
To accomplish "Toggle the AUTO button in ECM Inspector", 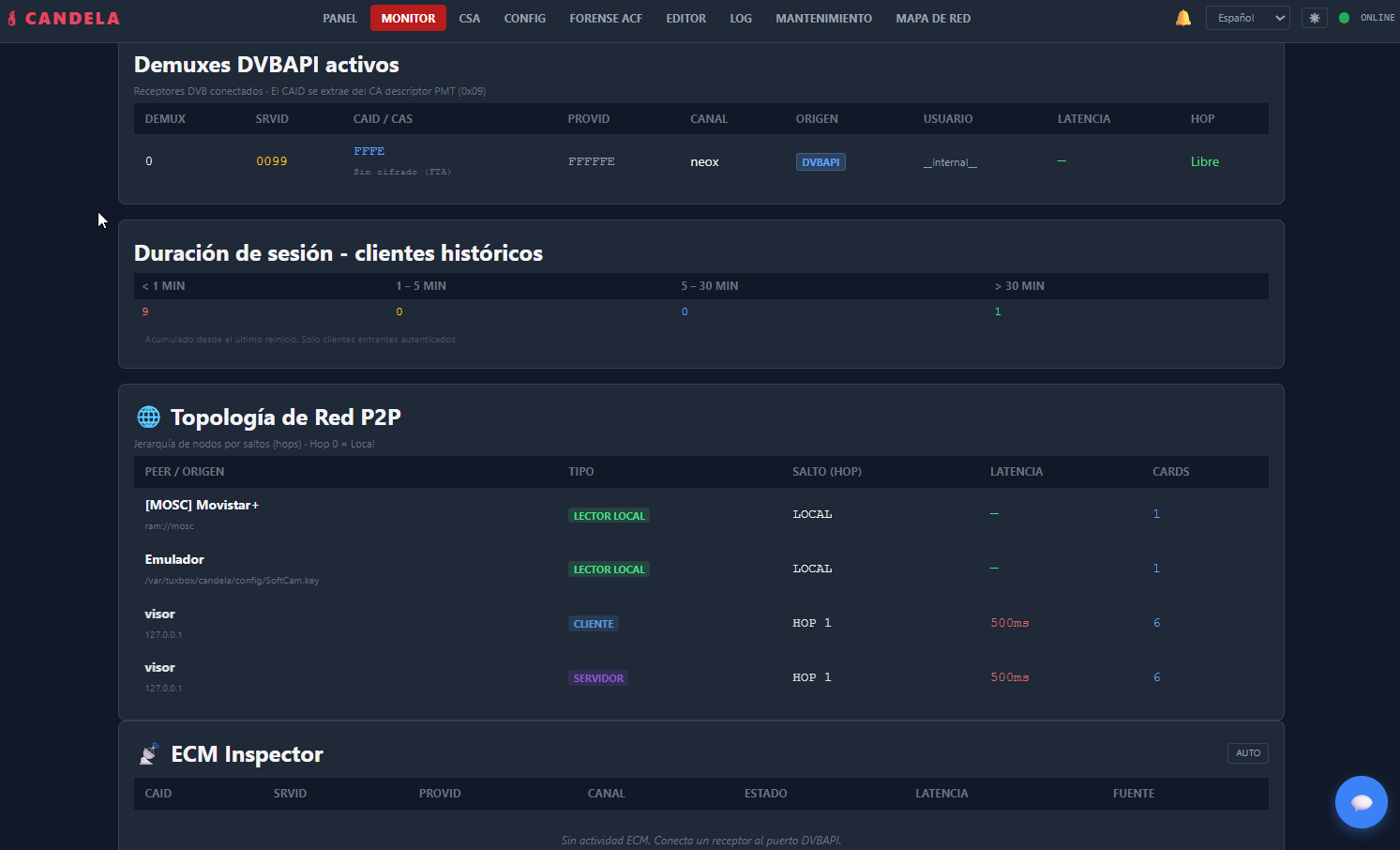I will [1248, 753].
